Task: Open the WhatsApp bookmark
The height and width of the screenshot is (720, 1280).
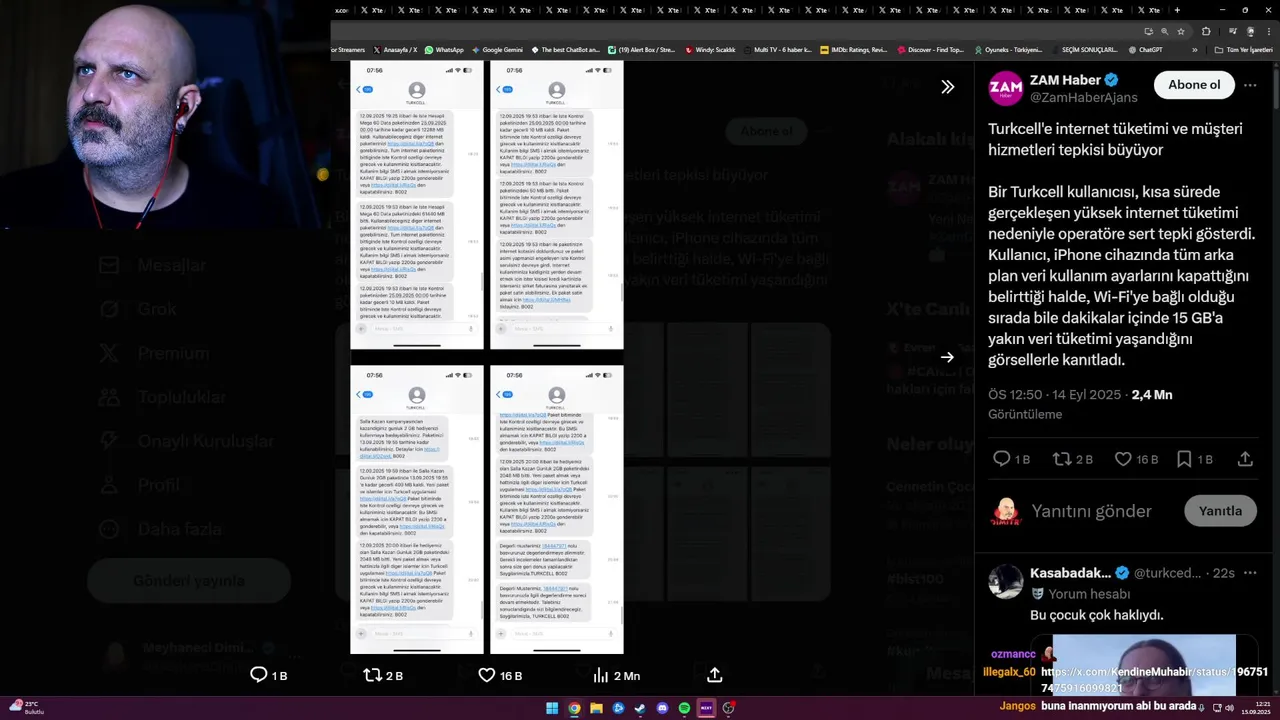Action: (x=444, y=49)
